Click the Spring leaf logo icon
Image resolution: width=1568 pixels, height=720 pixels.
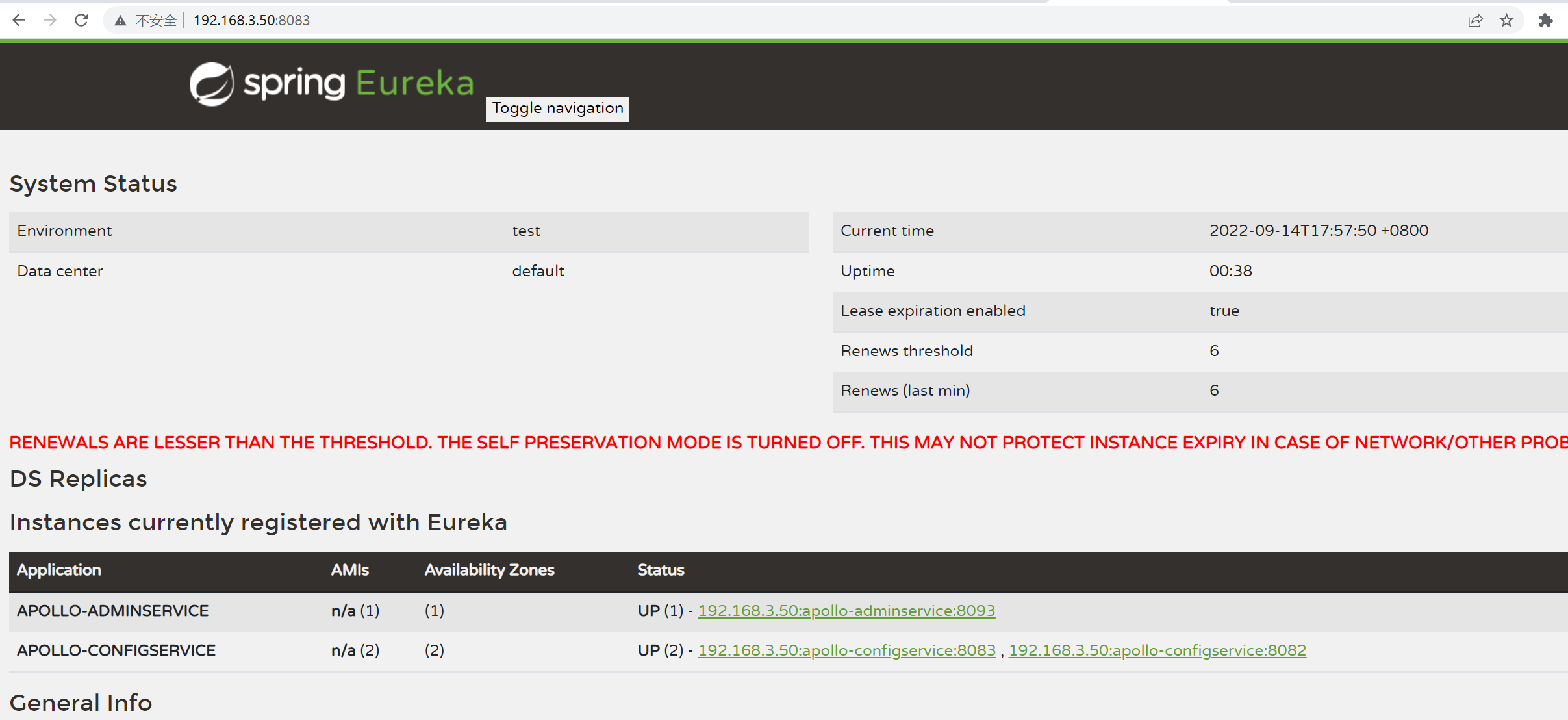211,84
